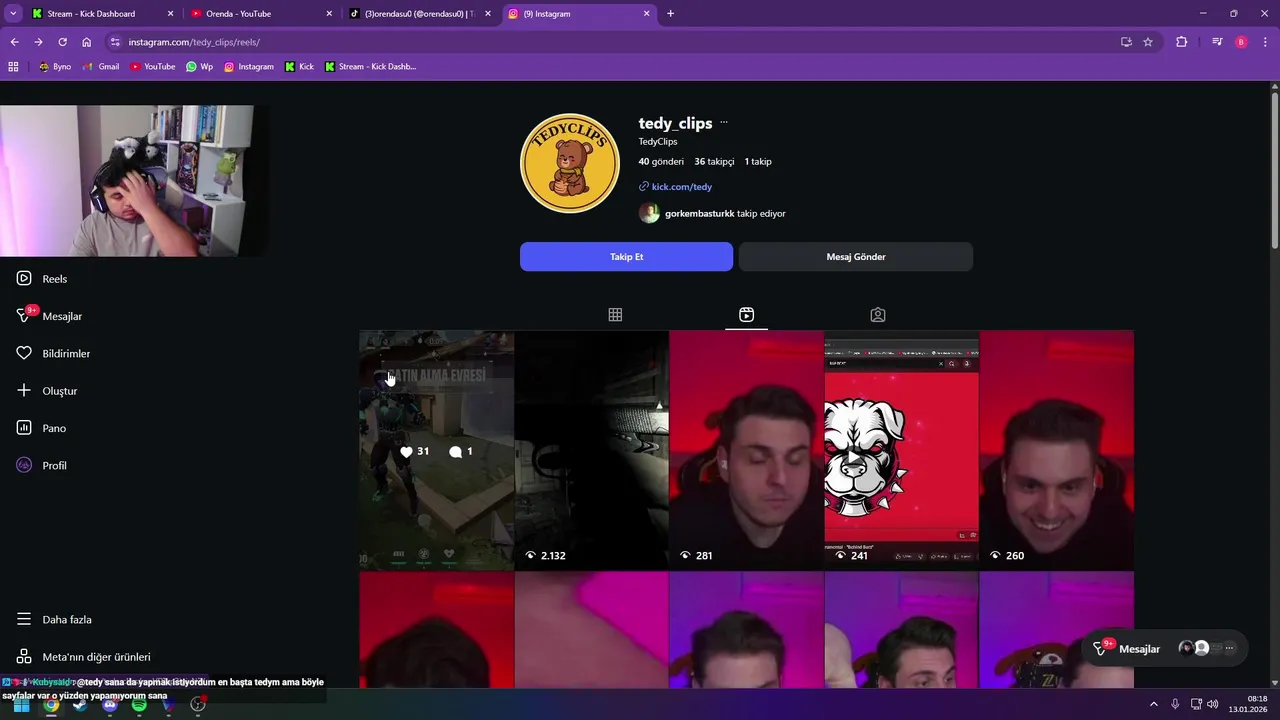The image size is (1280, 720).
Task: Switch to the tagged photos tab
Action: tap(878, 315)
